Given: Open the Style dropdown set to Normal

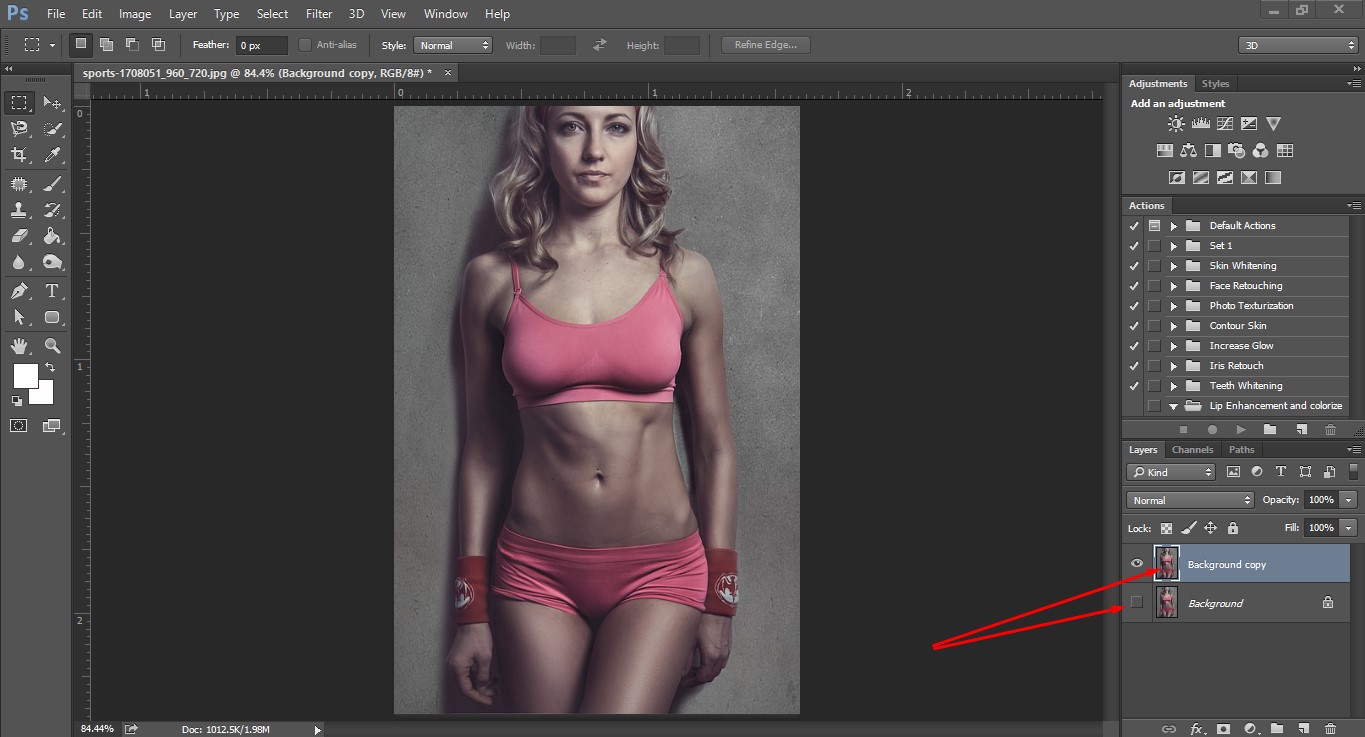Looking at the screenshot, I should pos(453,45).
